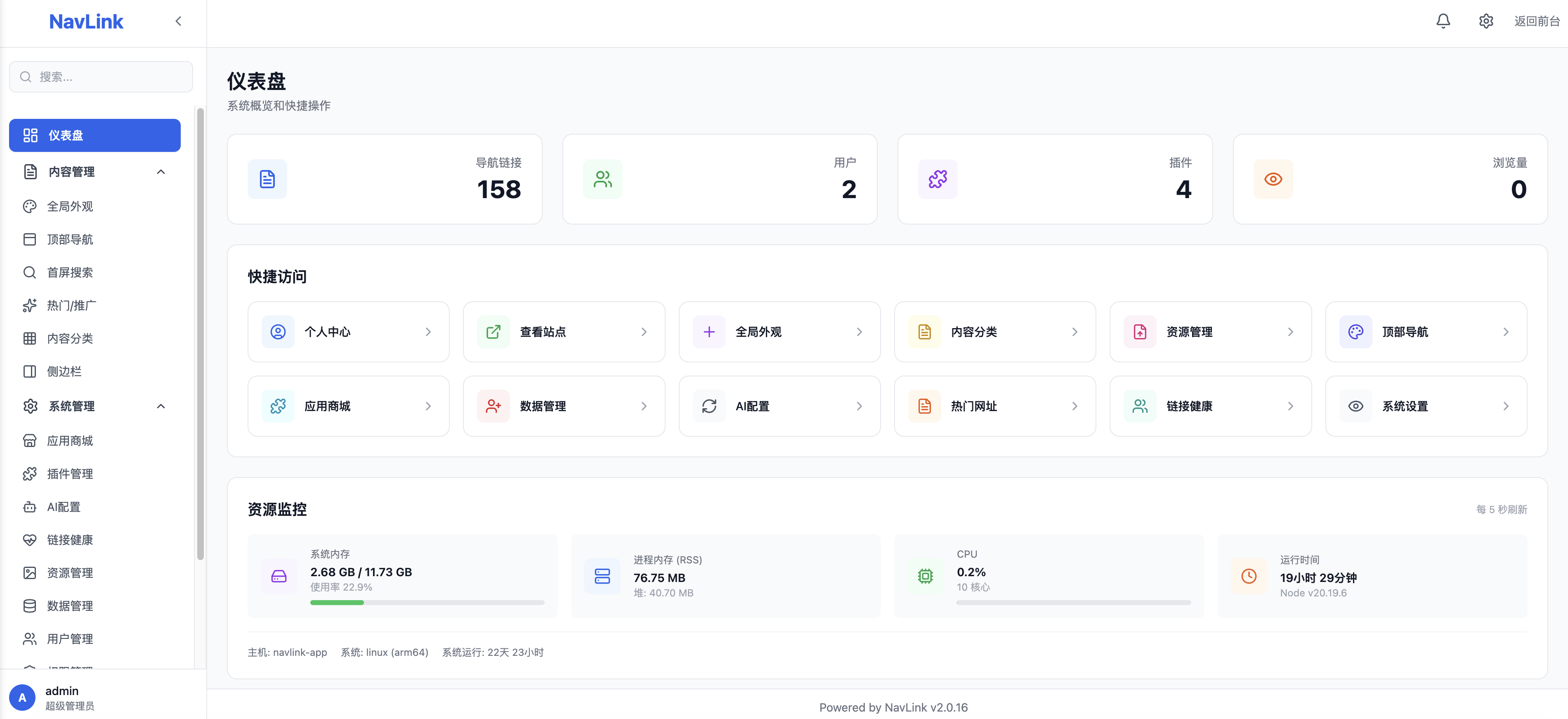Collapse the 内容管理 sidebar section
This screenshot has width=1568, height=719.
[161, 171]
